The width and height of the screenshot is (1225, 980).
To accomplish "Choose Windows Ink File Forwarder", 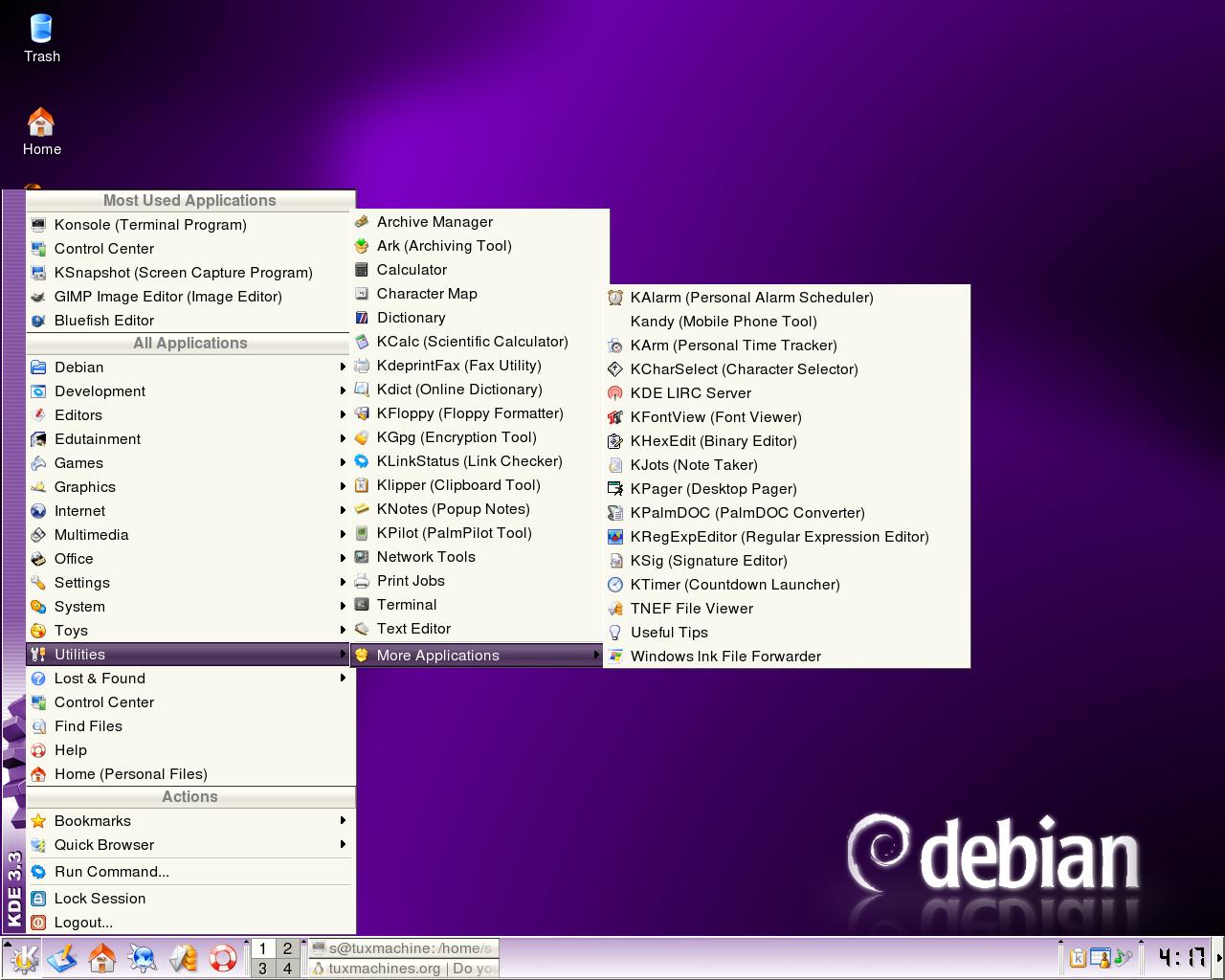I will tap(787, 657).
